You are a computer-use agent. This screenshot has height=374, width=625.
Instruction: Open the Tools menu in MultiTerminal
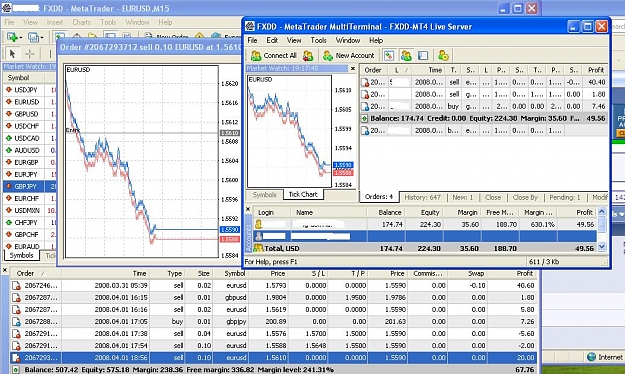tap(318, 40)
